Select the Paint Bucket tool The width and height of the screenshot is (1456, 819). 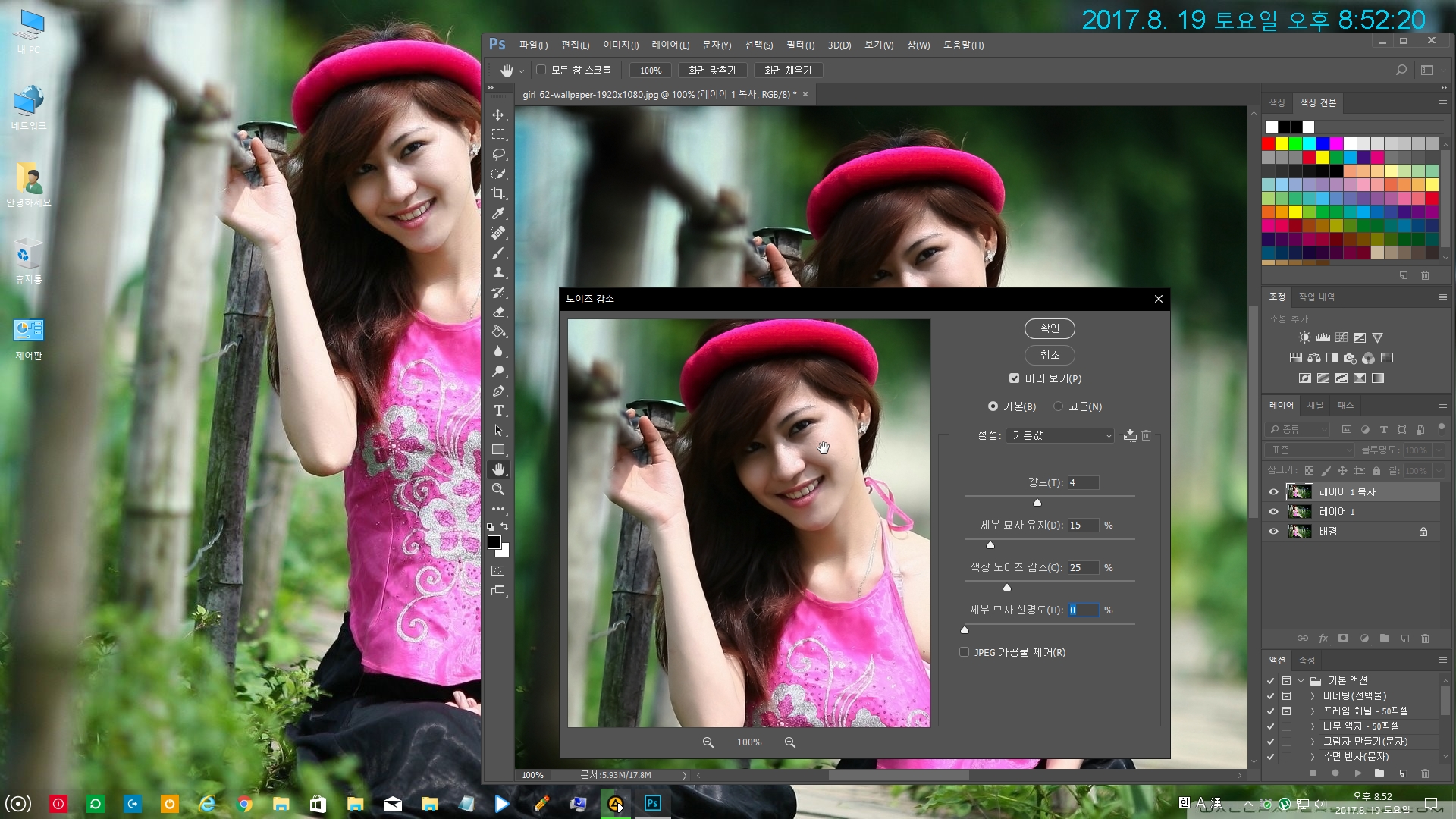[498, 331]
